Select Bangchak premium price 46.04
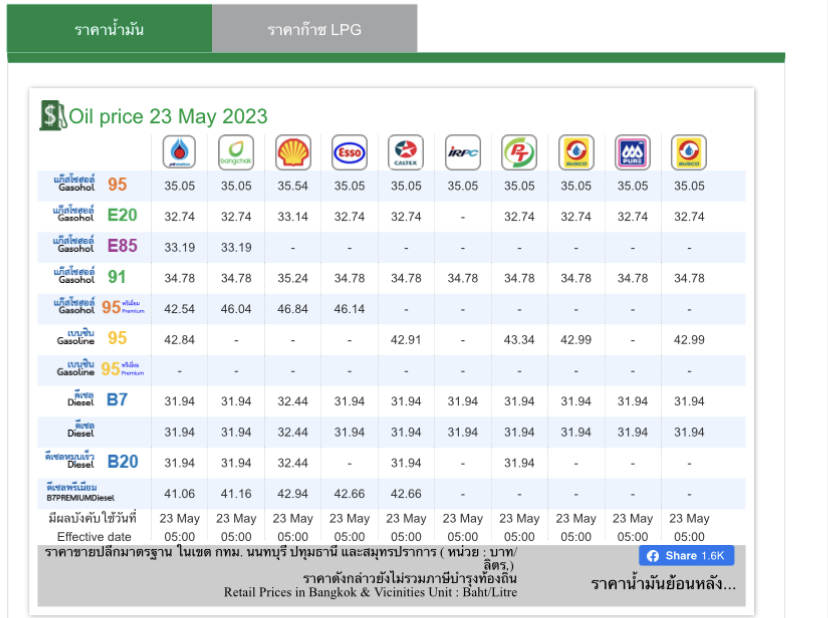 pos(236,309)
